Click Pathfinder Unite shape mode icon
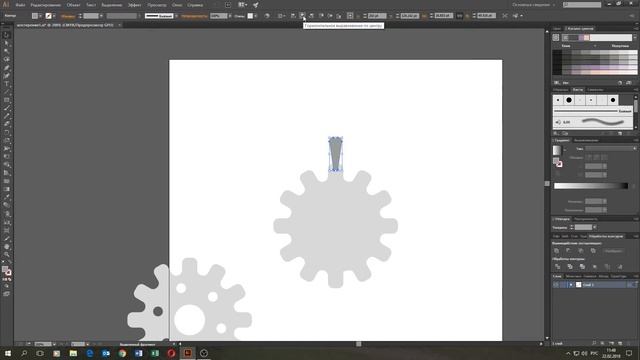This screenshot has width=640, height=360. (x=557, y=251)
